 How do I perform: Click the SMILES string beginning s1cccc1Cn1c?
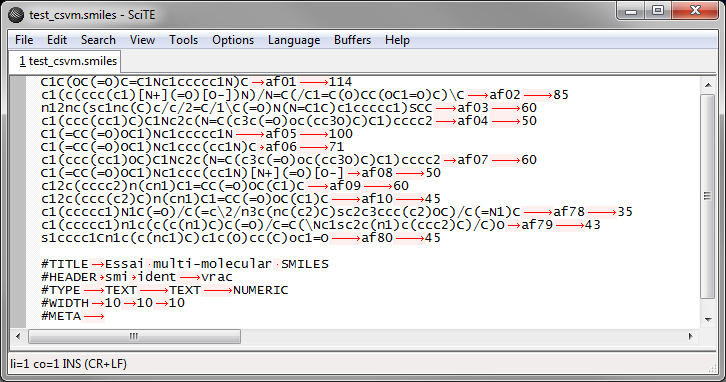click(185, 238)
